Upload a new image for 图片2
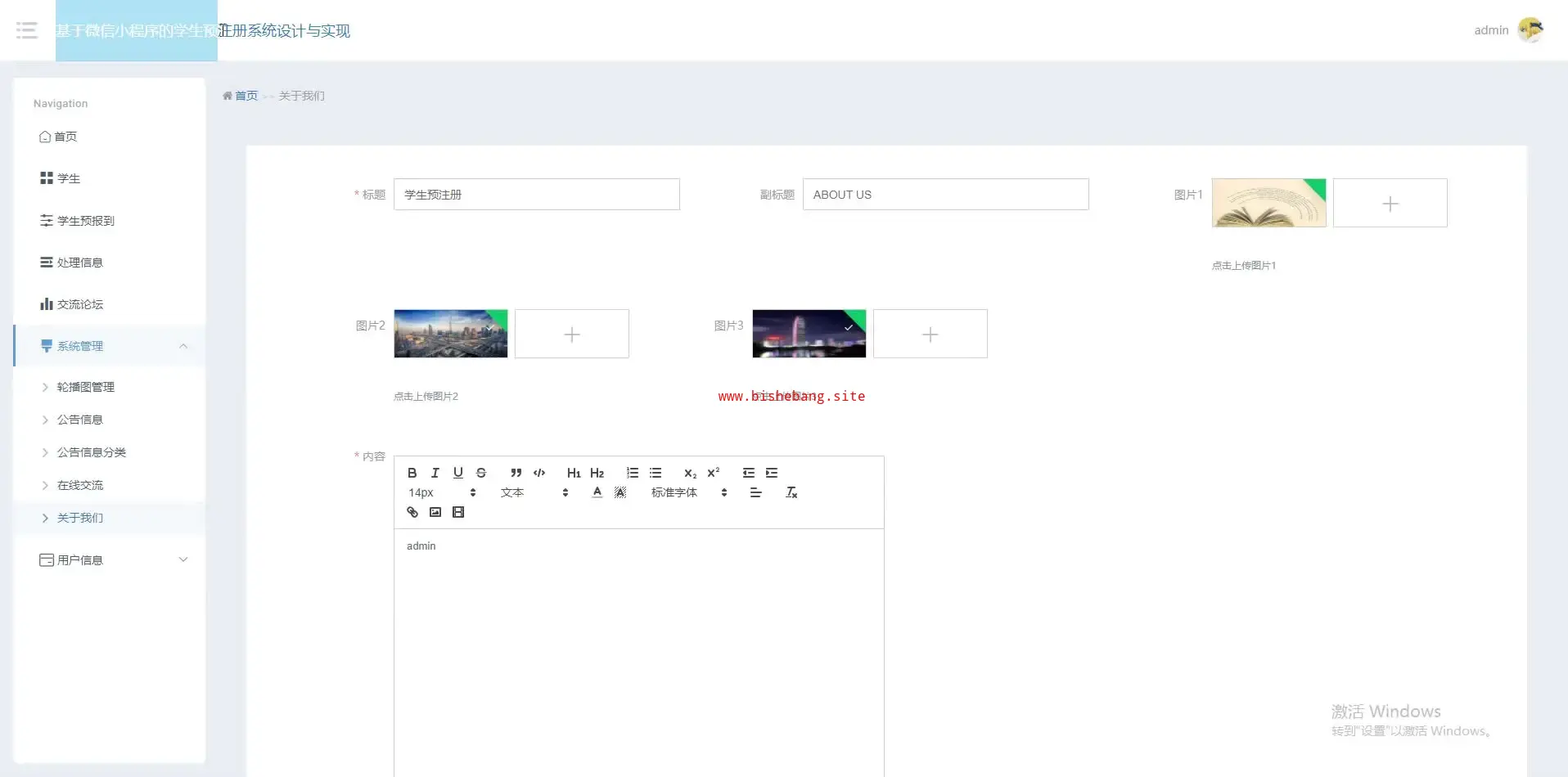Screen dimensions: 1568x777 pos(572,334)
